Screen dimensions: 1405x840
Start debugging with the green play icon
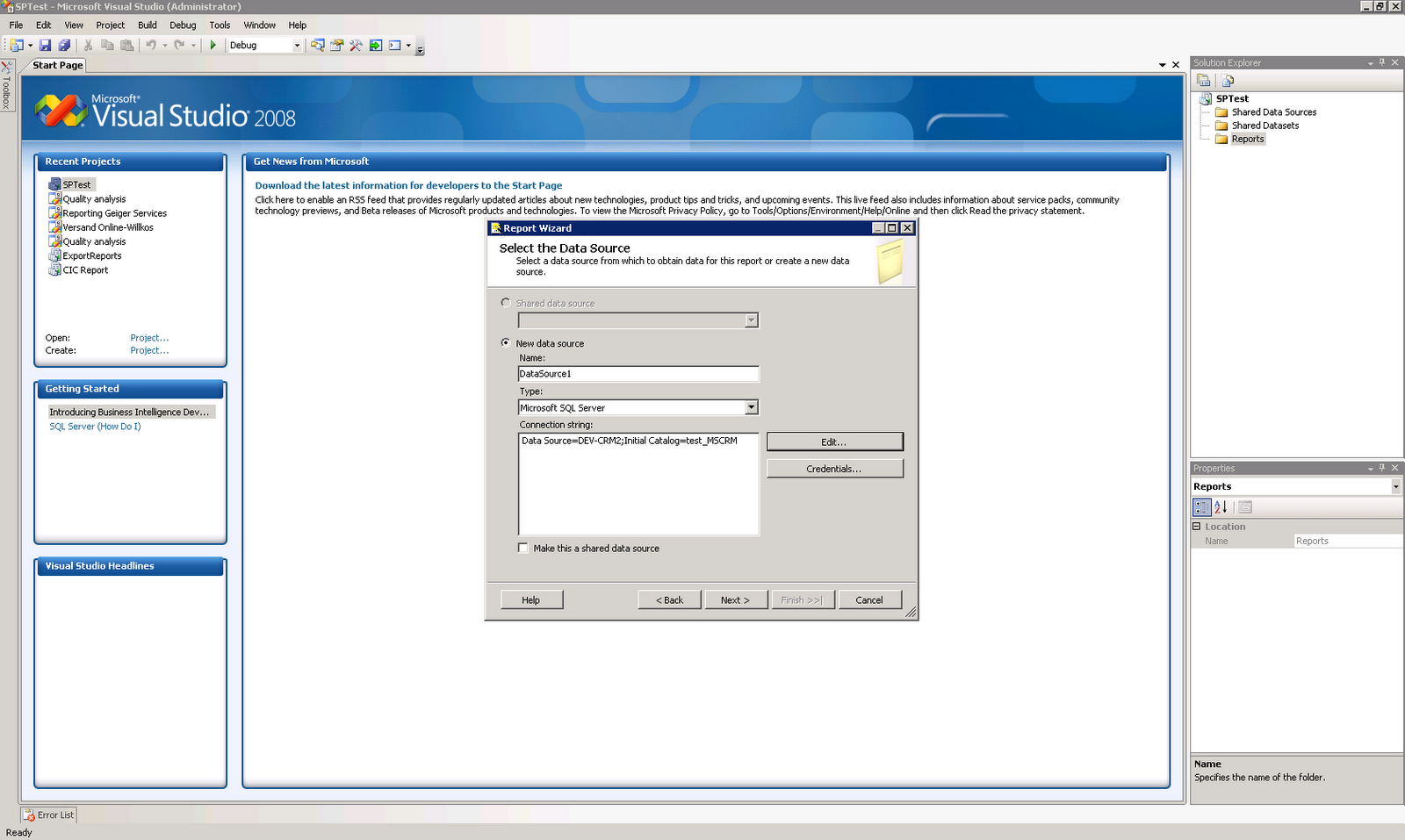coord(213,46)
